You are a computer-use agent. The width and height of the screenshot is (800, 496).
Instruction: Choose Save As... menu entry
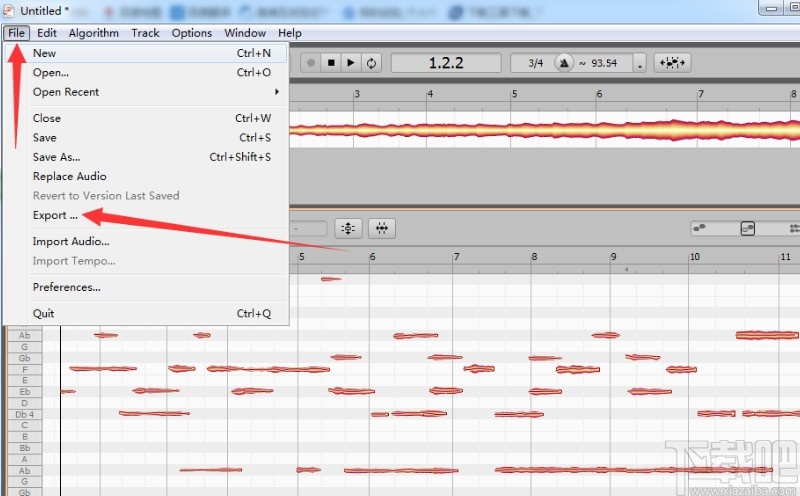146,157
